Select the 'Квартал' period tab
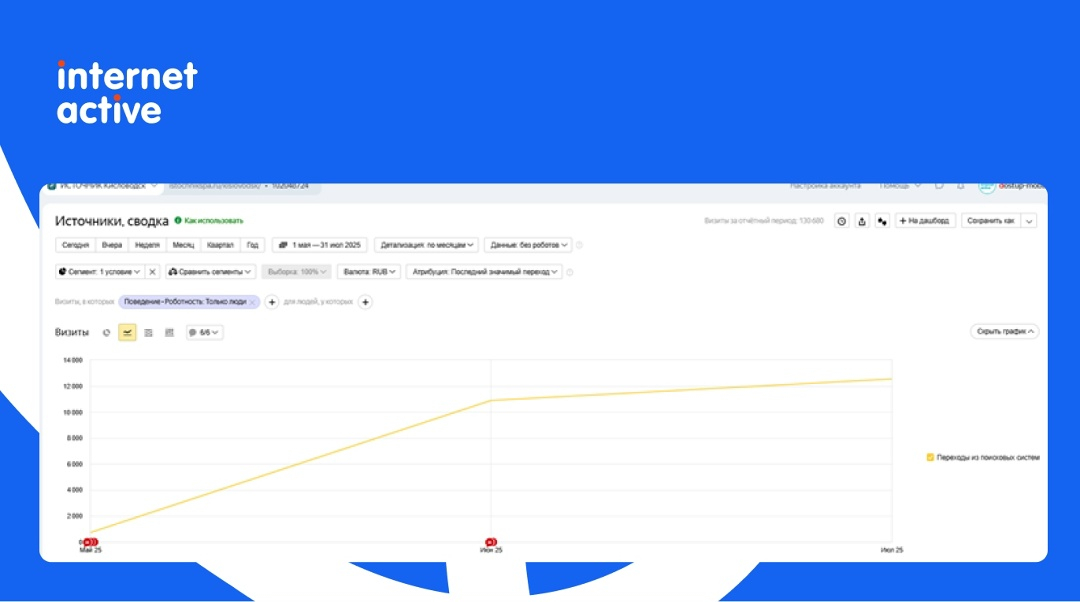The width and height of the screenshot is (1080, 602). 220,245
